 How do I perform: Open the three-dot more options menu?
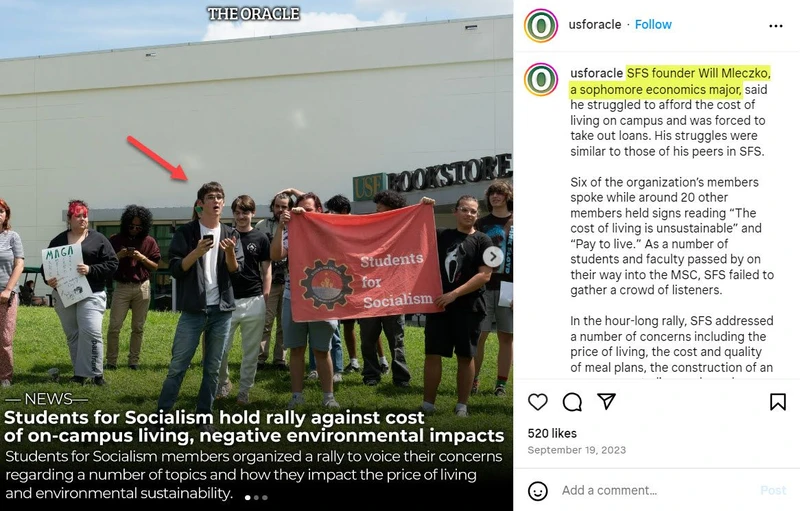pos(776,25)
